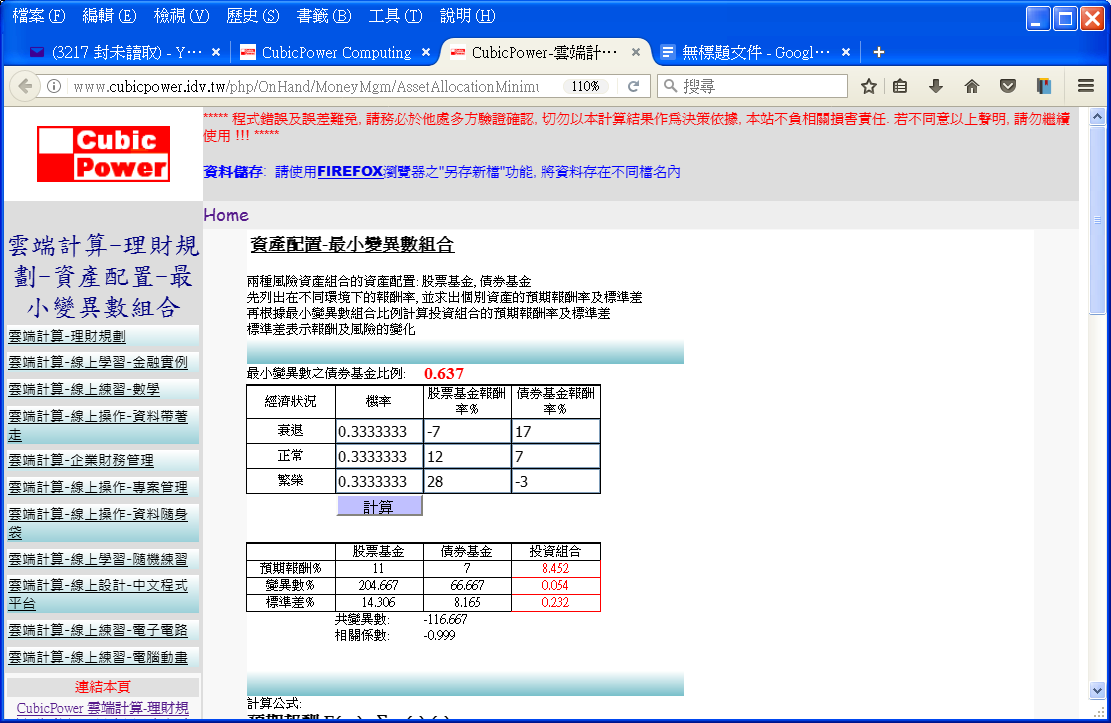Open 雲端計算-企業財務管理 link
This screenshot has width=1111, height=723.
pyautogui.click(x=81, y=460)
